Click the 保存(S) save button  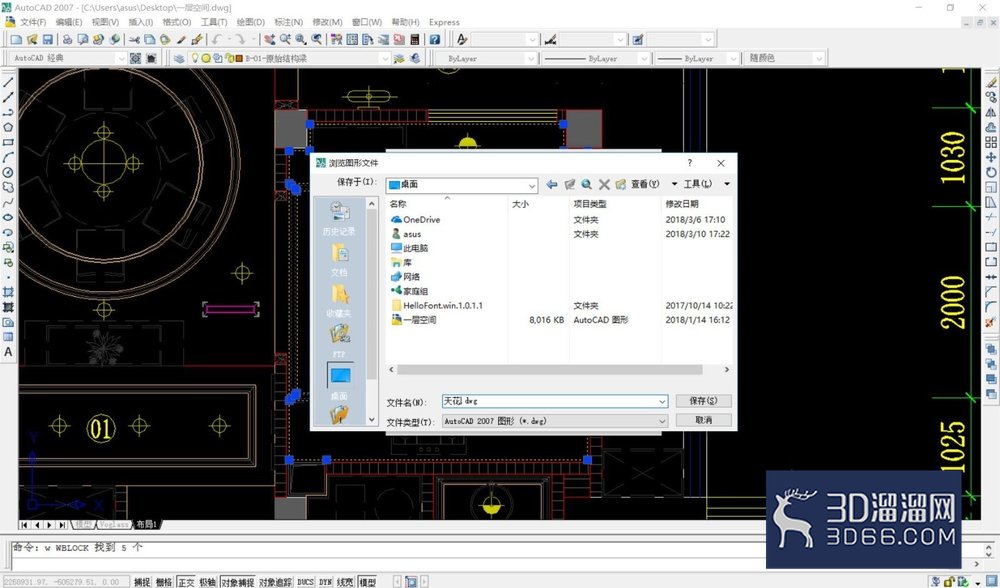click(x=703, y=401)
